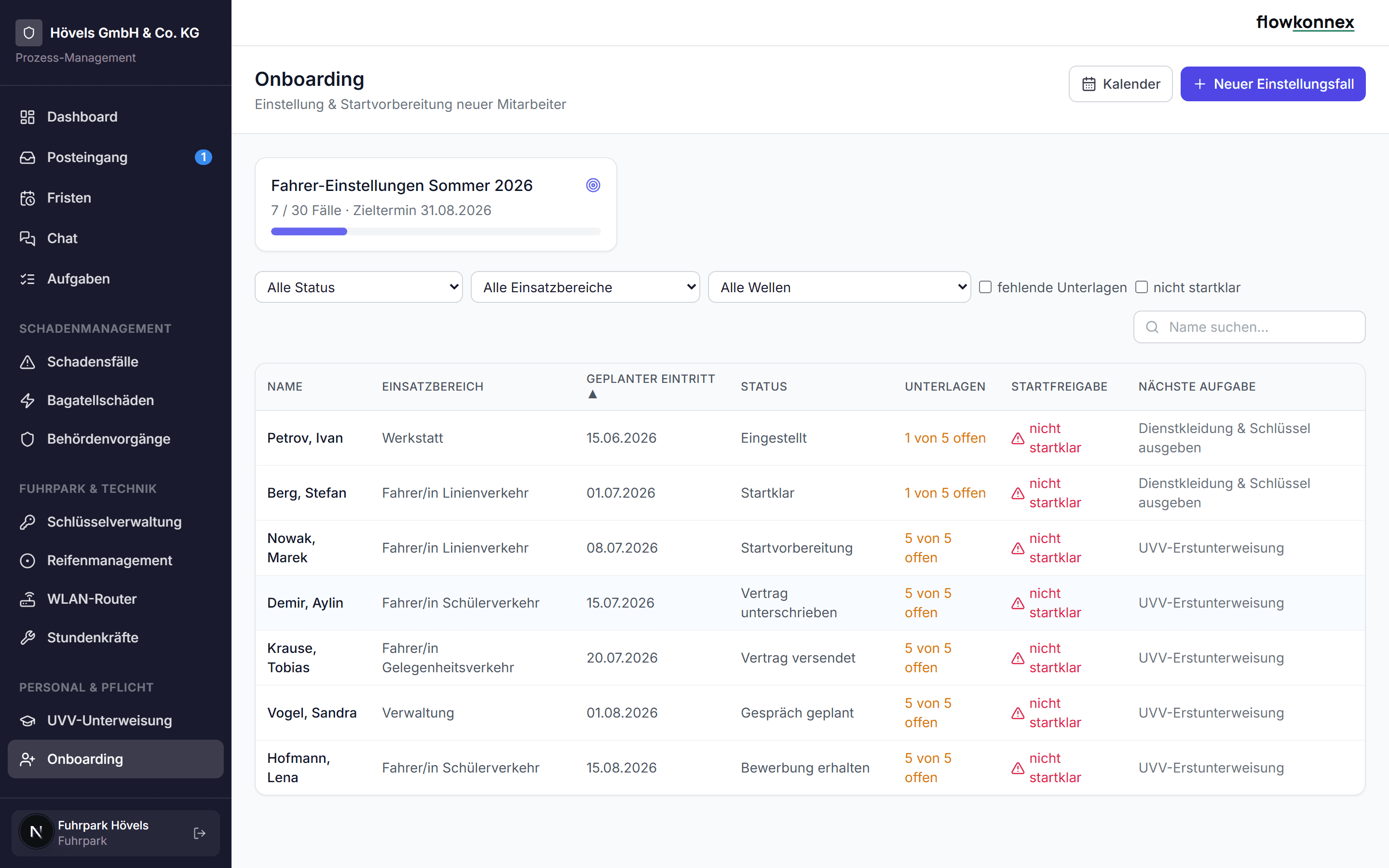Image resolution: width=1389 pixels, height=868 pixels.
Task: Click the Bagatellschäden lightning bolt icon
Action: [x=27, y=401]
